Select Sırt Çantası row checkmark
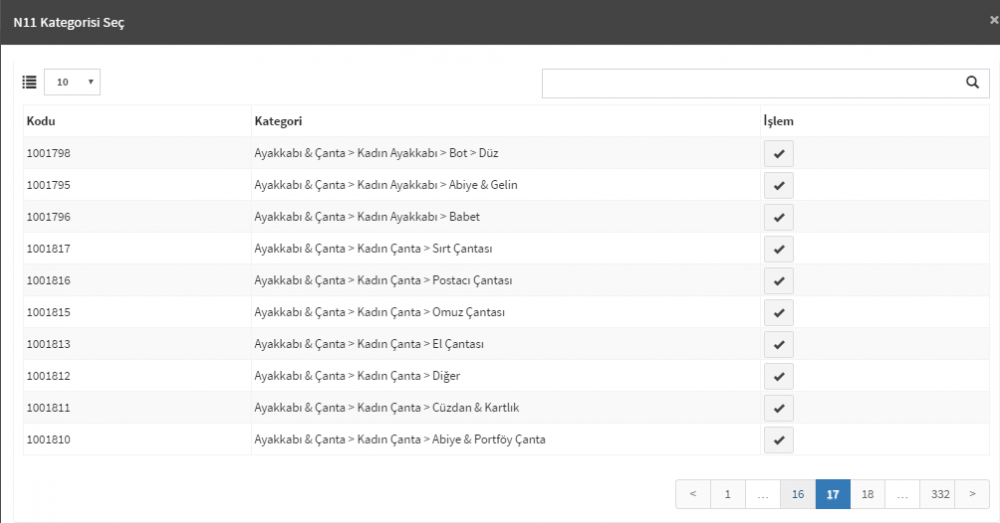The image size is (1000, 523). pyautogui.click(x=779, y=249)
